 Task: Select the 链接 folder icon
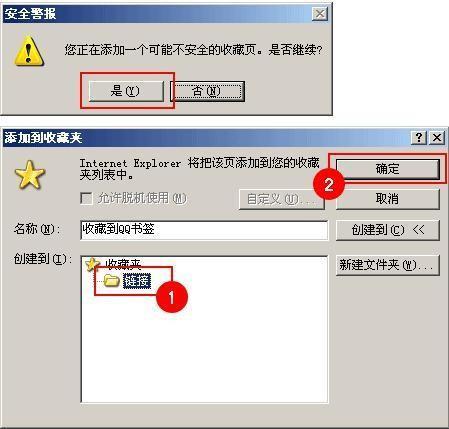(111, 281)
